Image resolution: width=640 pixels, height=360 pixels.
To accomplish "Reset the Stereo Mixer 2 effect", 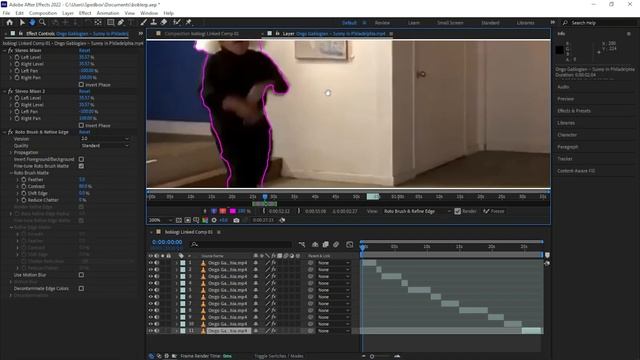I will point(84,91).
